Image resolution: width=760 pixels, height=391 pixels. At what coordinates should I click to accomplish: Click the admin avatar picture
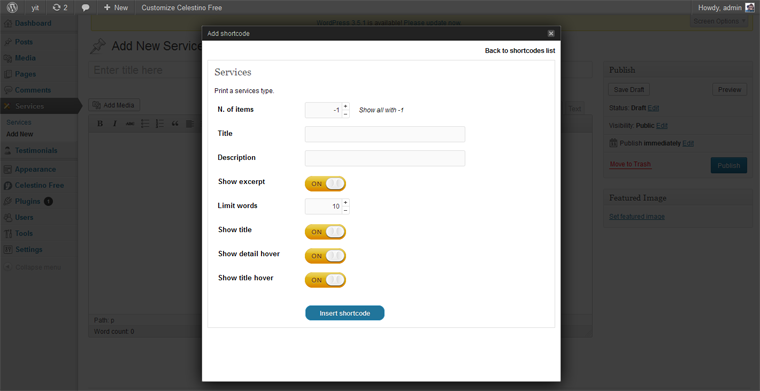pyautogui.click(x=750, y=7)
